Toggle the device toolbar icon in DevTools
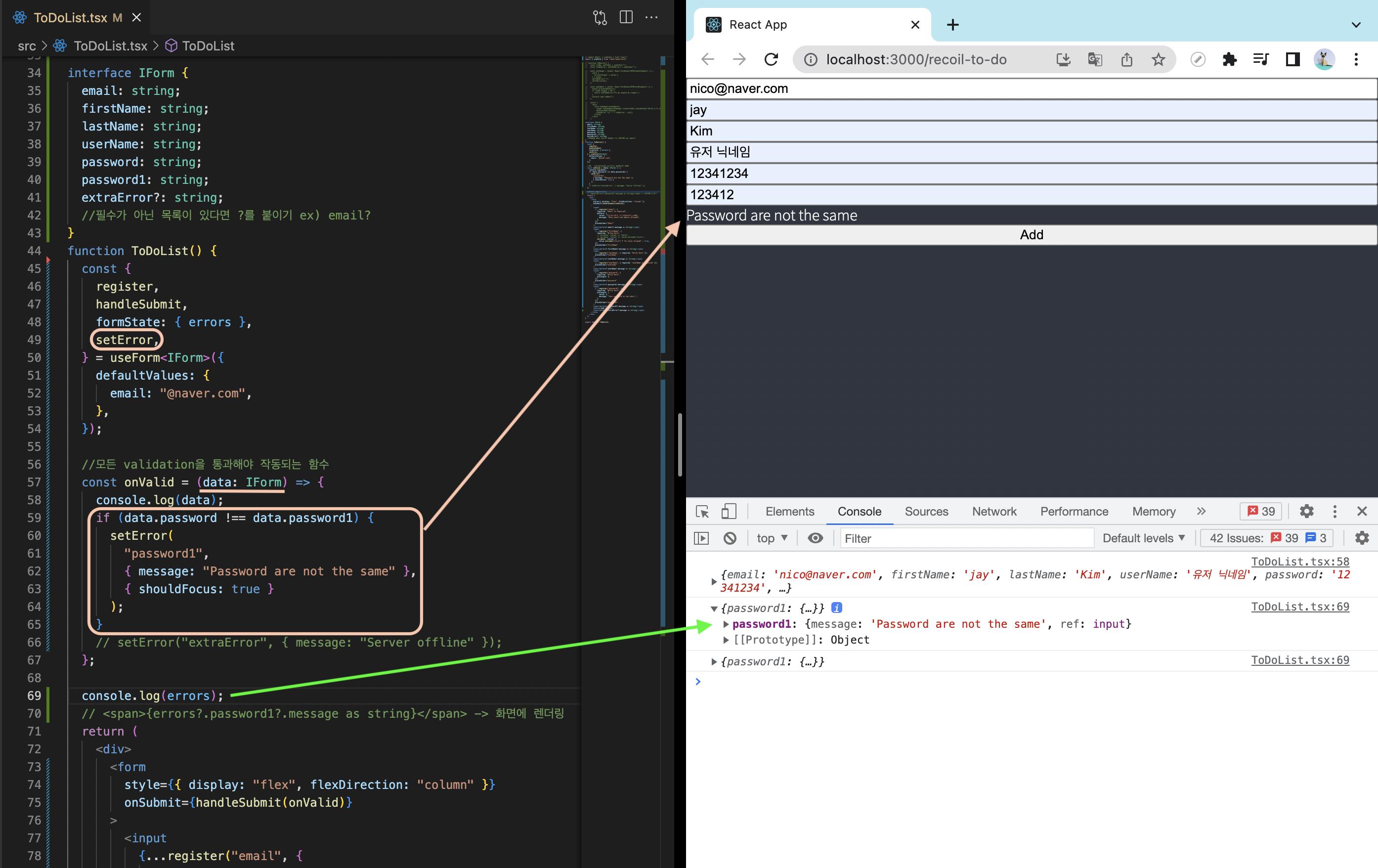This screenshot has width=1378, height=868. click(729, 511)
